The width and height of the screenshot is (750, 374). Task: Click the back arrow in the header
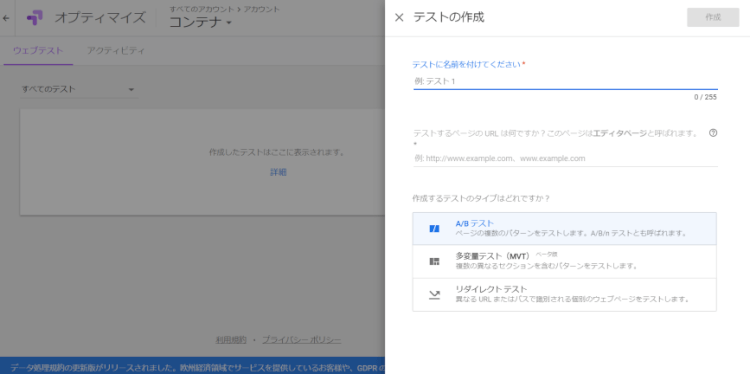6,18
